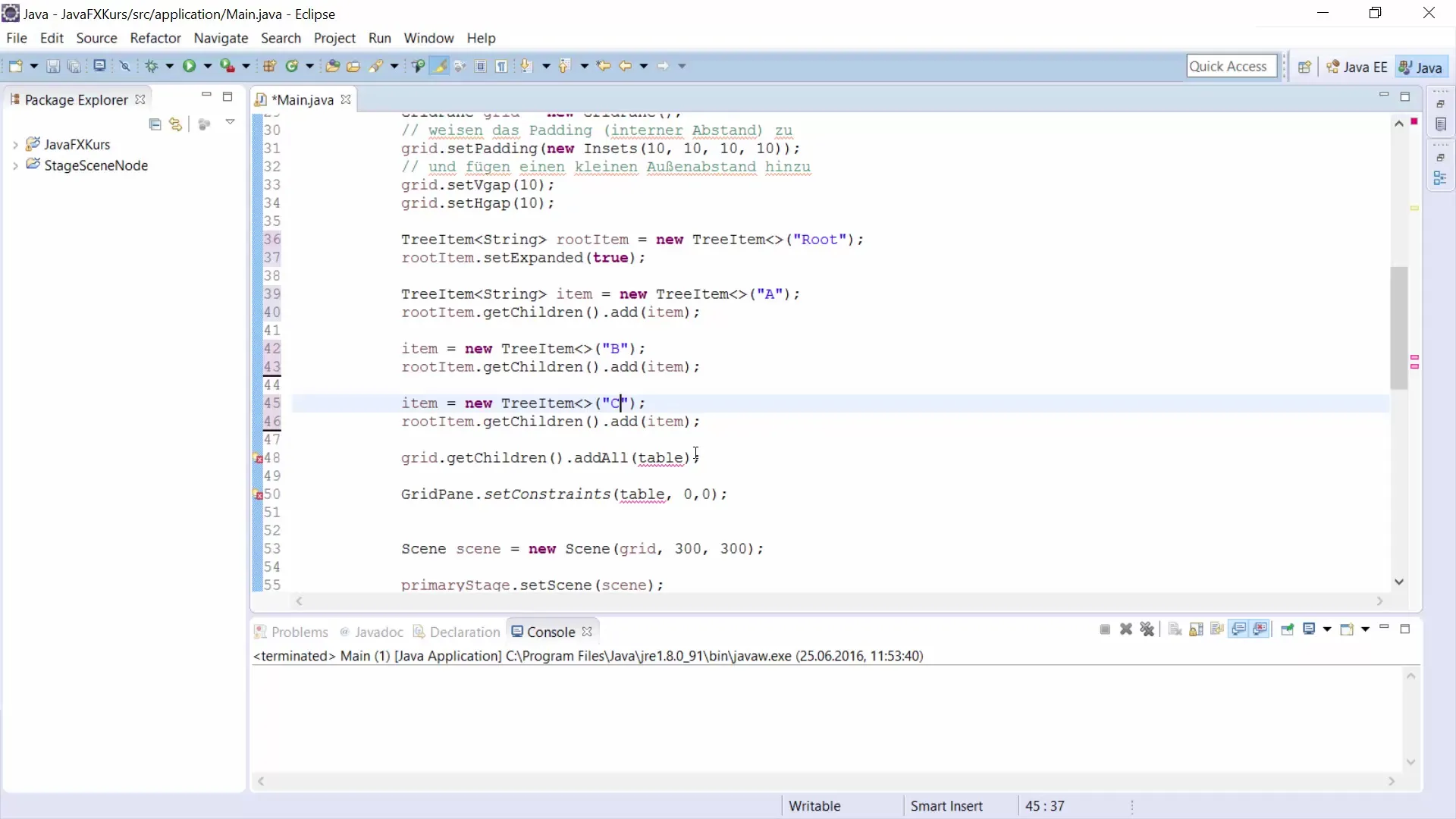This screenshot has height=819, width=1456.
Task: Save the file with the floppy icon
Action: (53, 66)
